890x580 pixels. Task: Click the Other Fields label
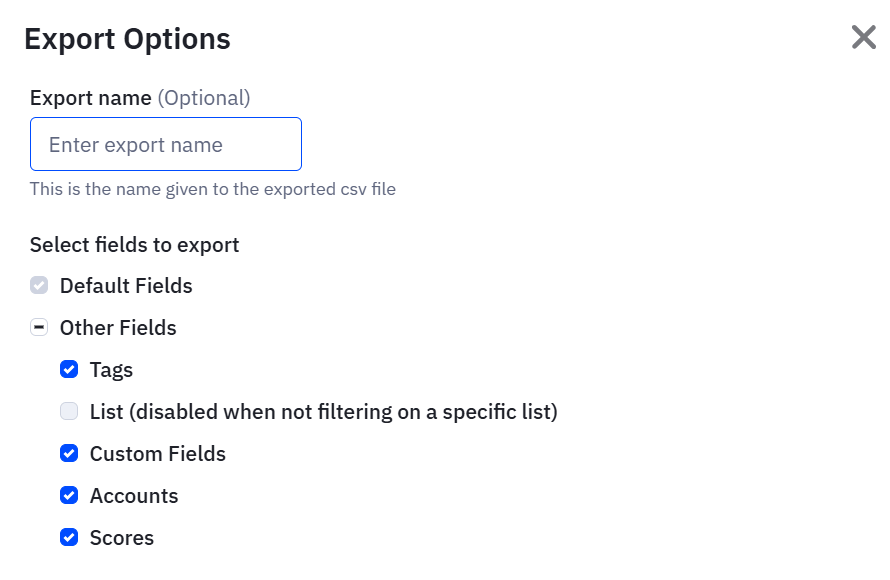[x=117, y=327]
